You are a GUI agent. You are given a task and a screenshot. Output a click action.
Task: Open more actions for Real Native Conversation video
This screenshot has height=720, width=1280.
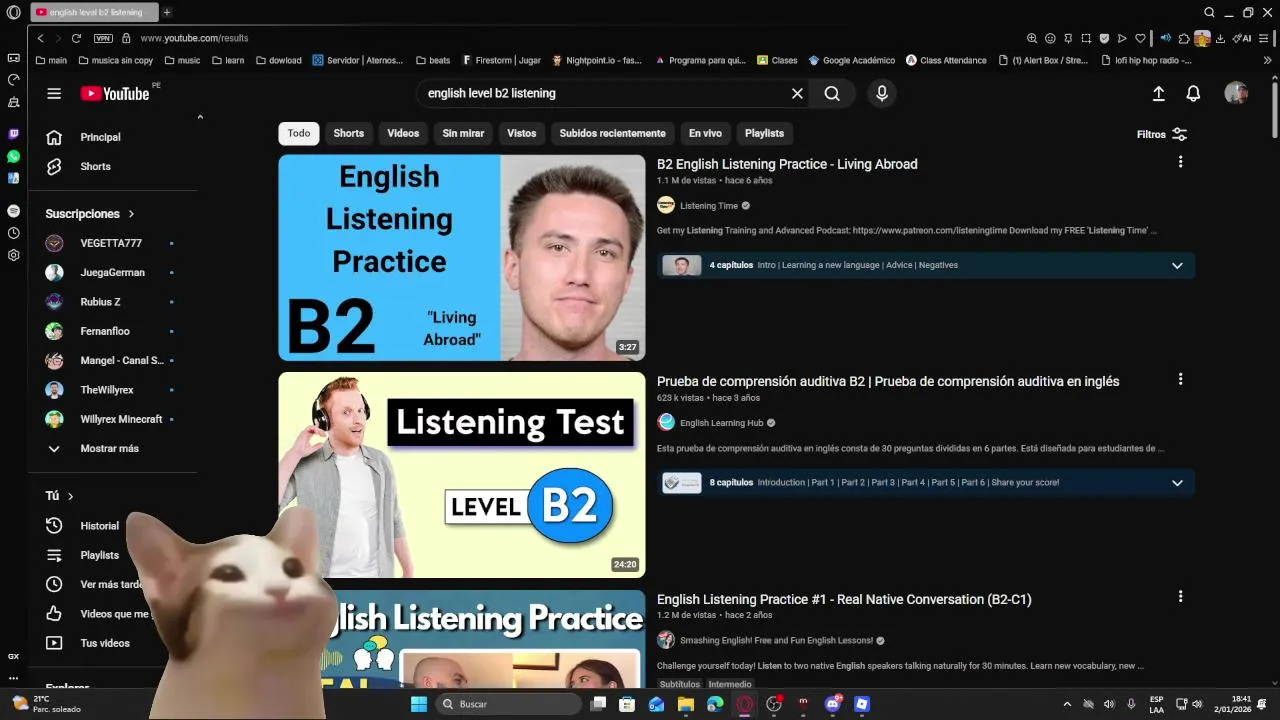(x=1180, y=596)
